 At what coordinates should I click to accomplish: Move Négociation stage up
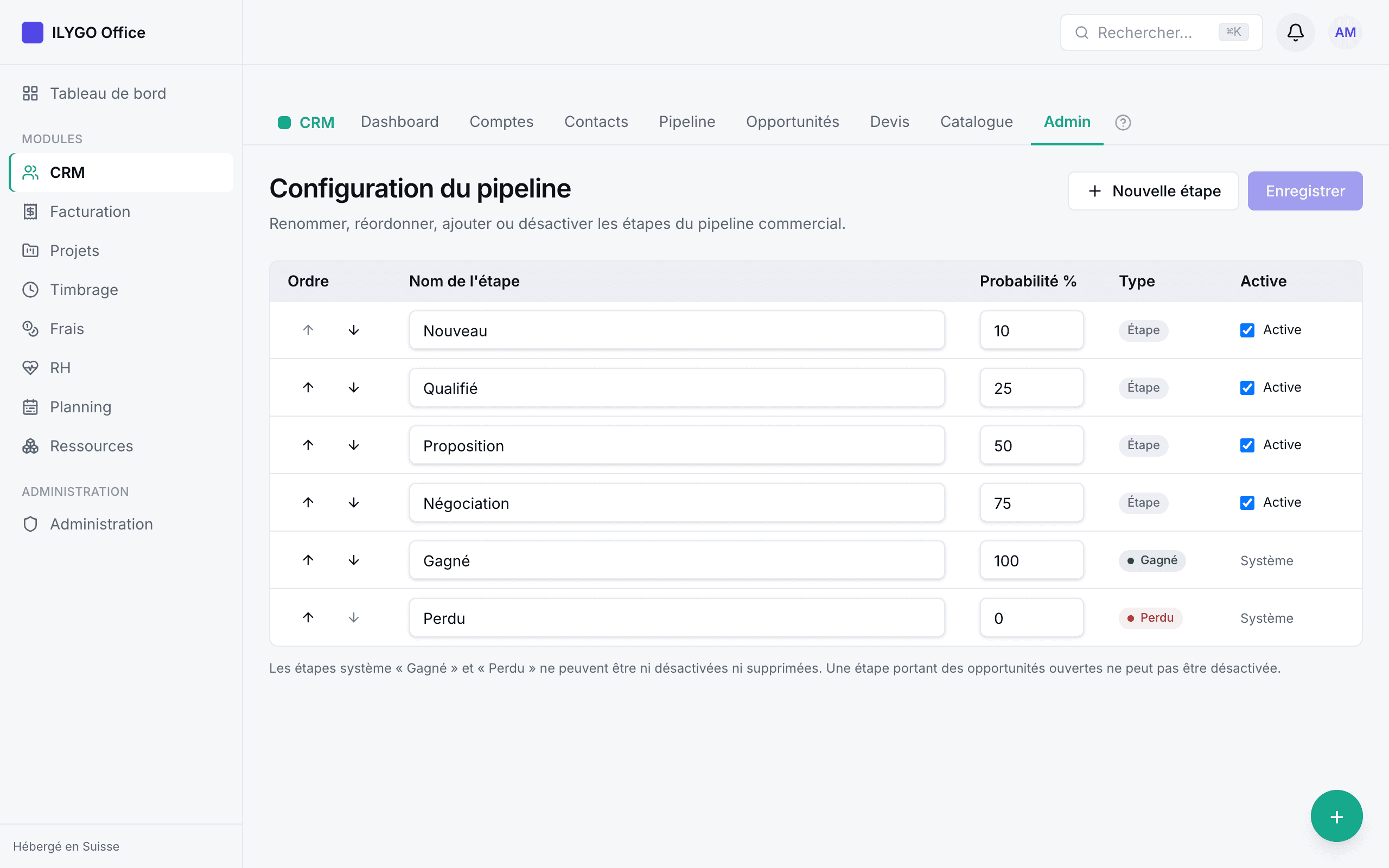[x=308, y=502]
